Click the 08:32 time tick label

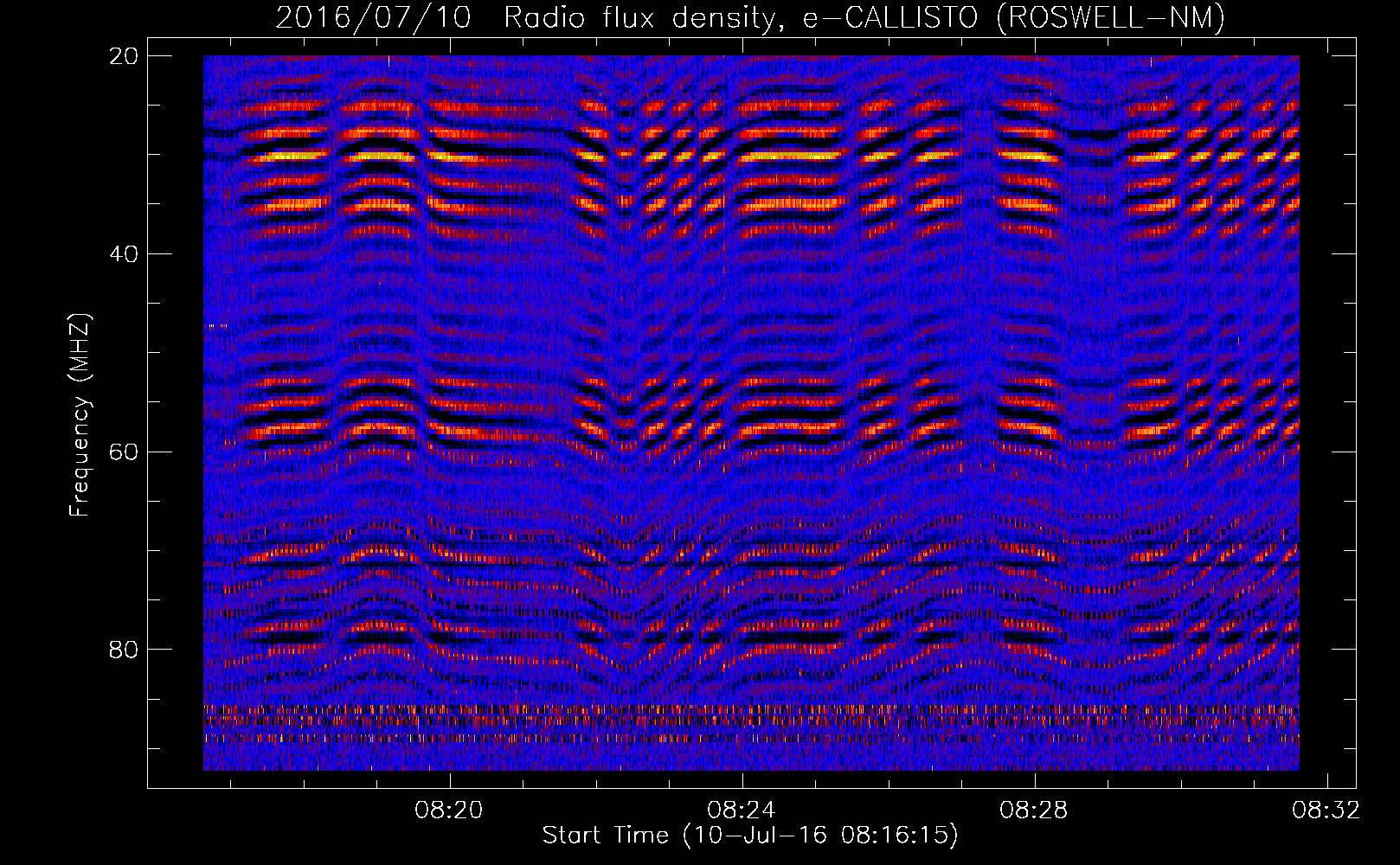click(x=1326, y=811)
